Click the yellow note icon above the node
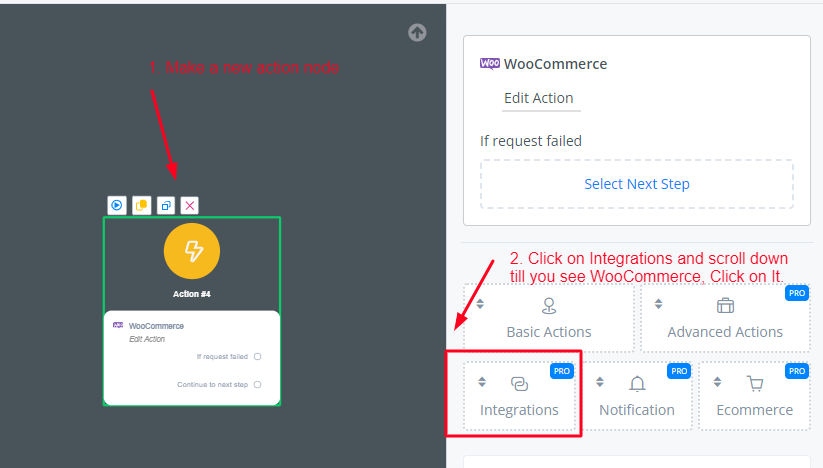This screenshot has height=468, width=823. 142,205
